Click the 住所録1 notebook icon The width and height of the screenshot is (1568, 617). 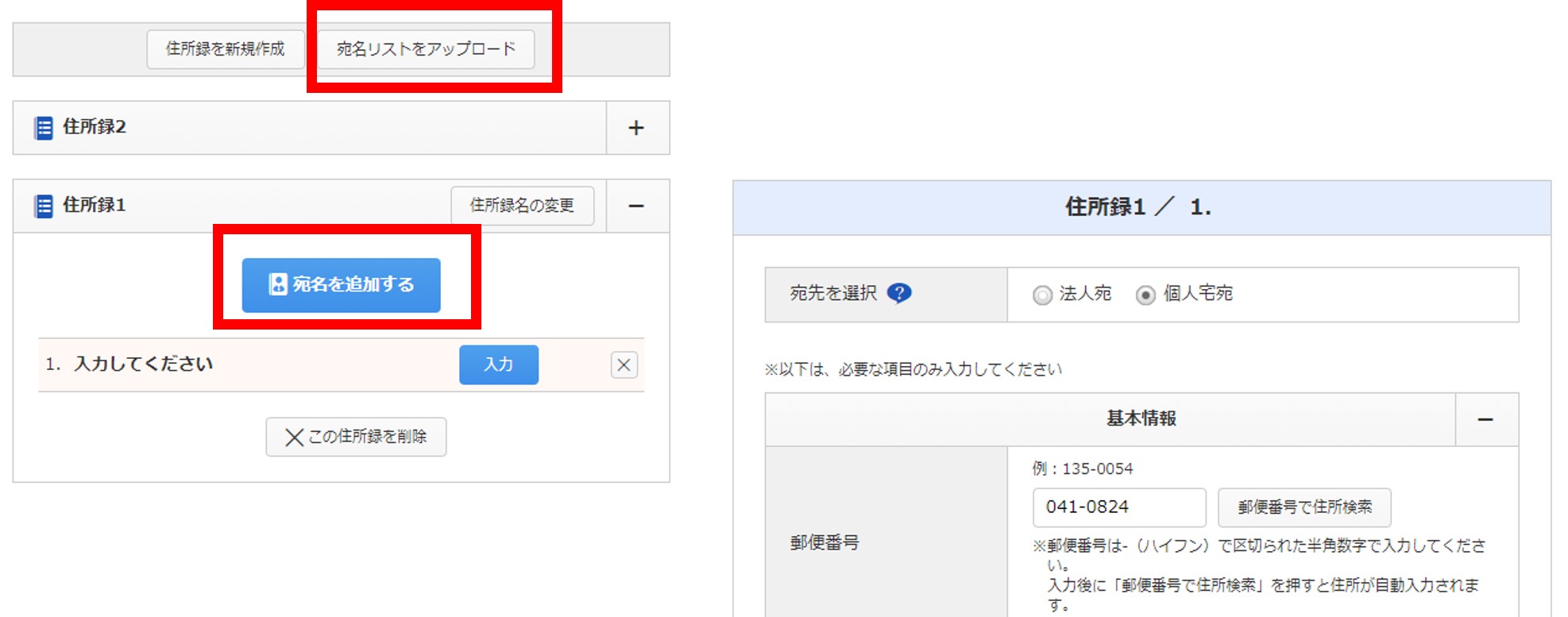[44, 206]
